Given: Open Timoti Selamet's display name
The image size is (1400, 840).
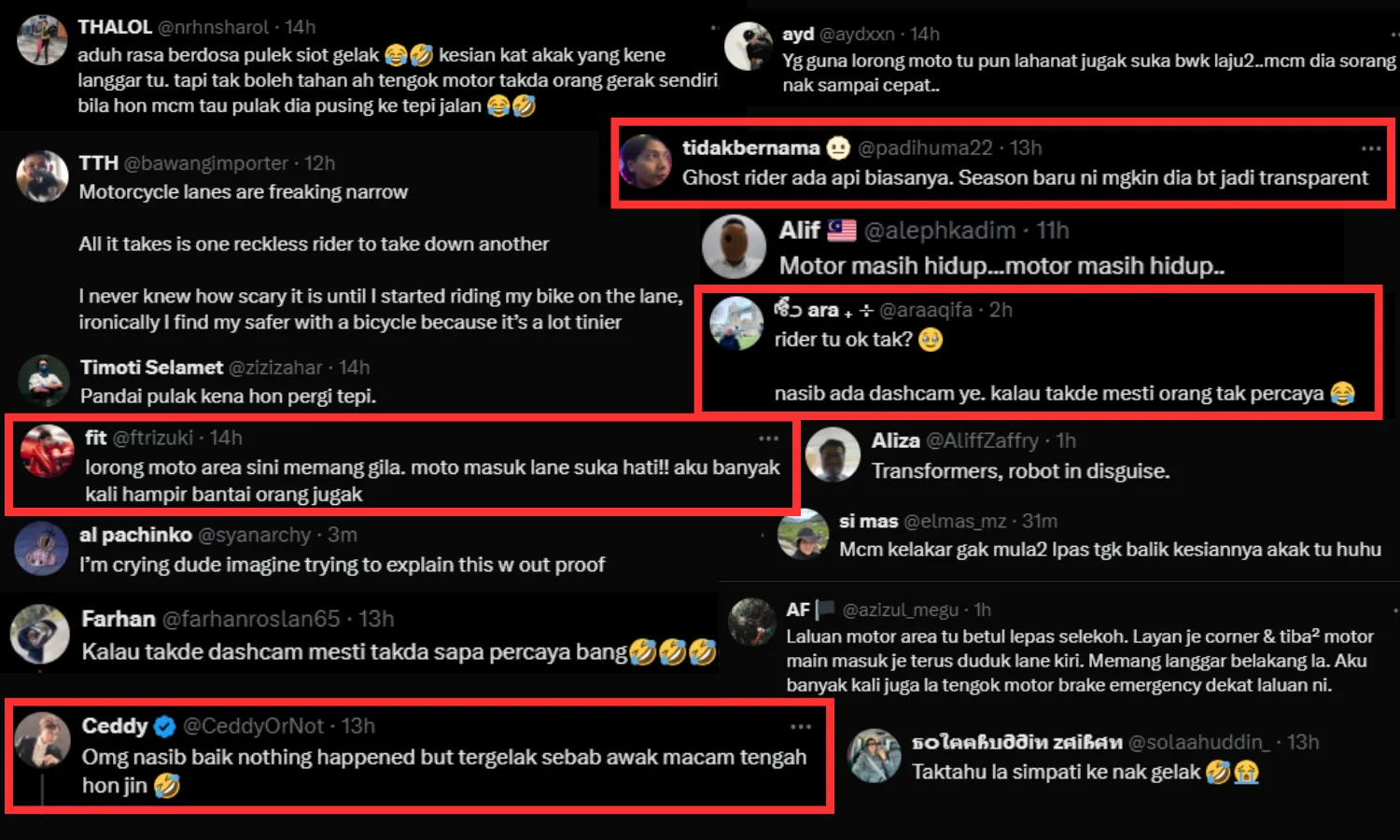Looking at the screenshot, I should tap(151, 368).
